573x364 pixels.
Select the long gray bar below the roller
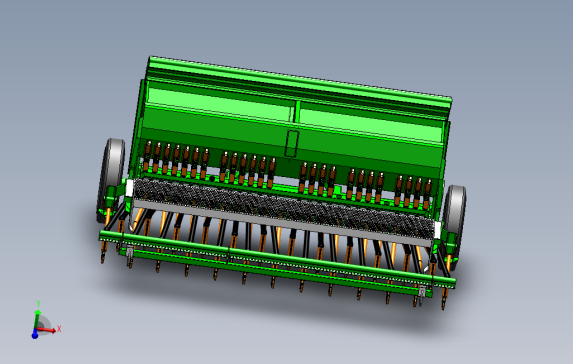283,223
